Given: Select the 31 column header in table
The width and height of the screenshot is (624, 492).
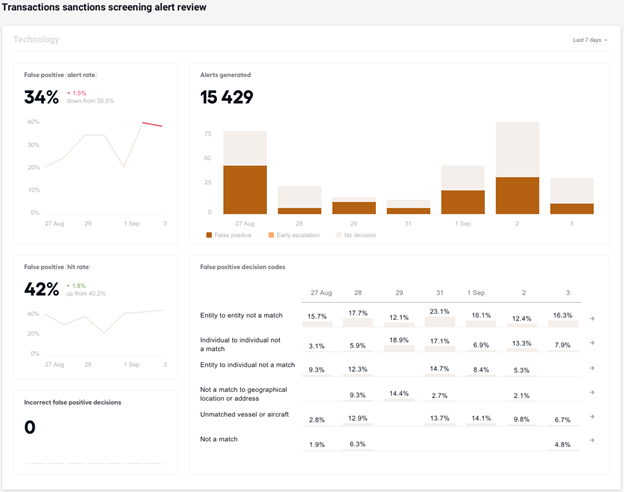Looking at the screenshot, I should pyautogui.click(x=440, y=293).
